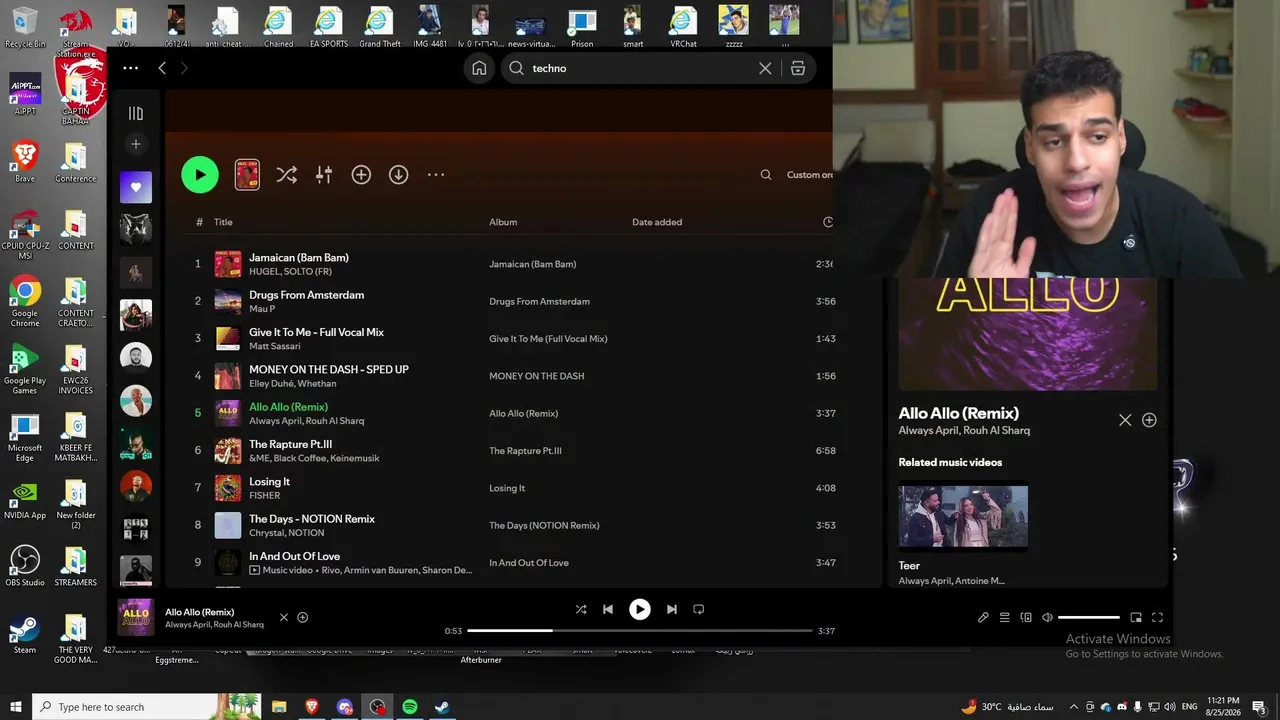
Task: Select 'Give It To Me - Full Vocal Mix'
Action: [316, 332]
